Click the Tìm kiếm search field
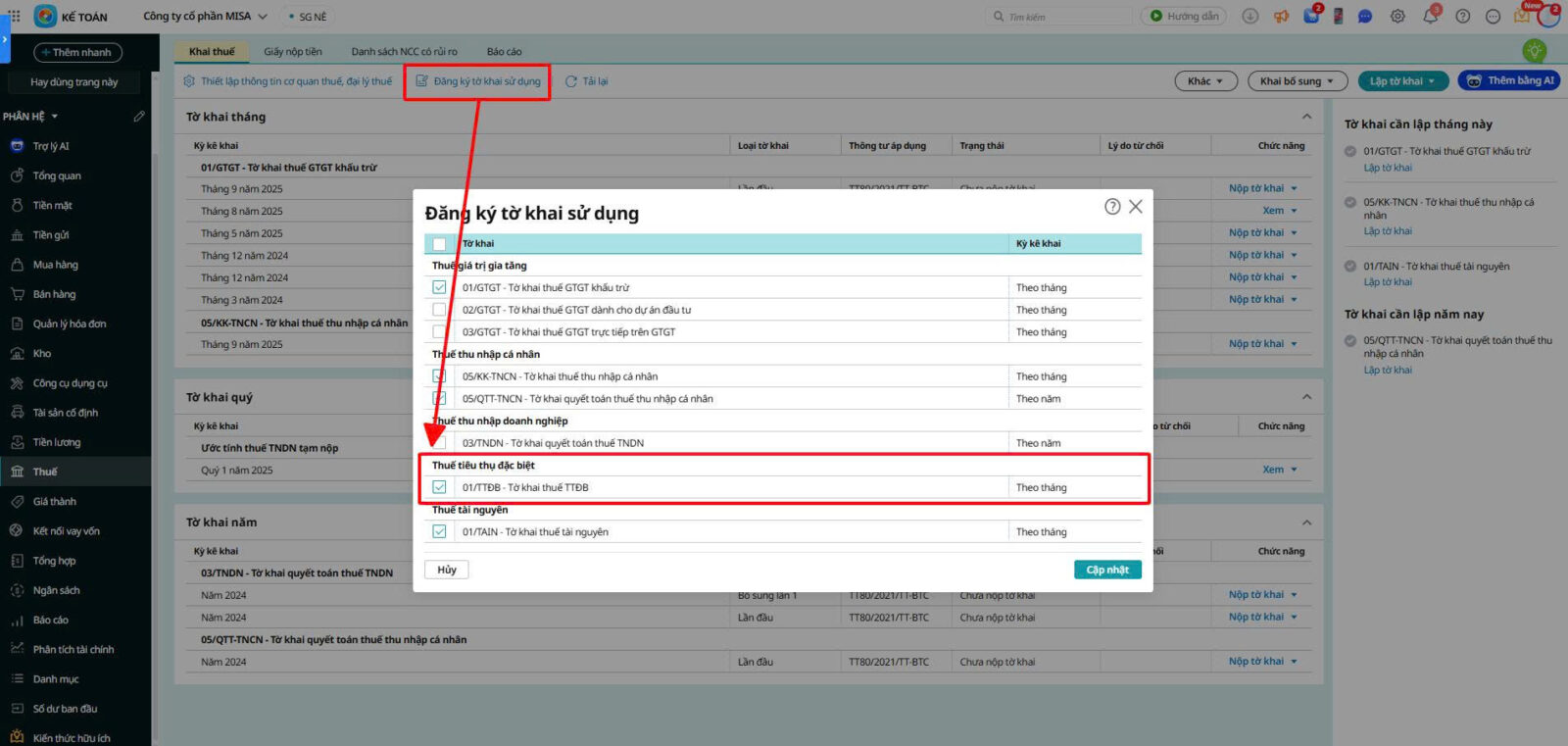The image size is (1568, 746). point(1063,17)
